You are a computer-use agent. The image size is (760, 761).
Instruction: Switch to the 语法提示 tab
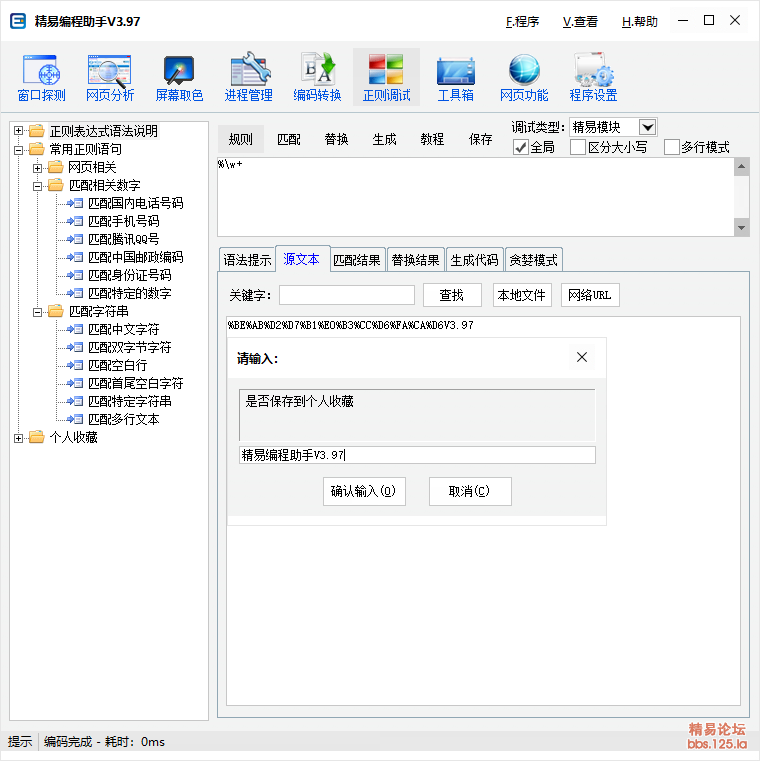tap(247, 260)
